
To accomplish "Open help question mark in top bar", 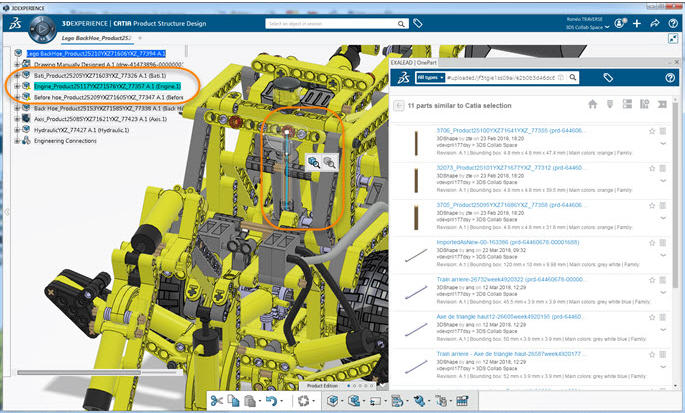I will (x=673, y=24).
